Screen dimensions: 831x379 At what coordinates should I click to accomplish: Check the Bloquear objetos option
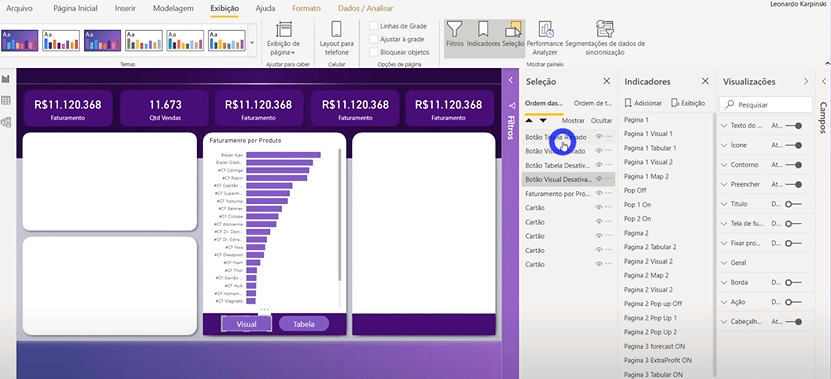(374, 52)
